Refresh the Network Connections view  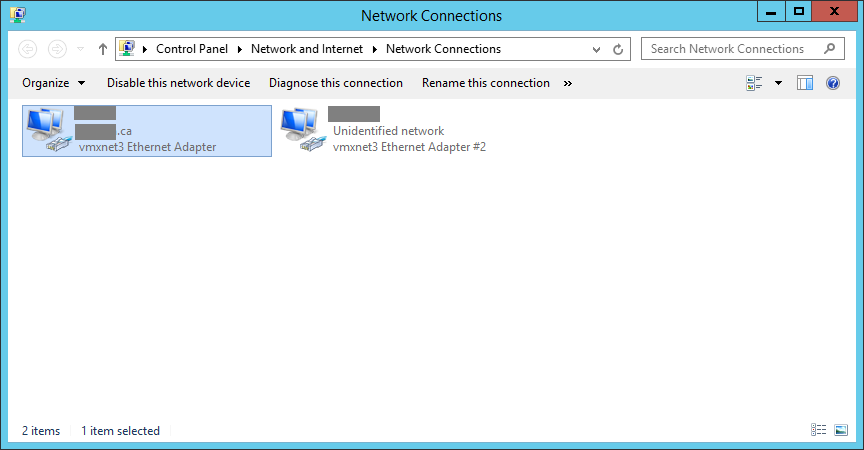click(618, 49)
